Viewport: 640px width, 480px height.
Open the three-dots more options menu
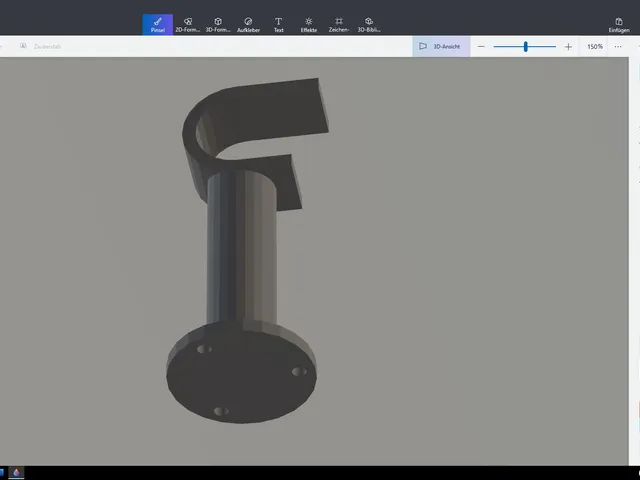click(x=618, y=47)
